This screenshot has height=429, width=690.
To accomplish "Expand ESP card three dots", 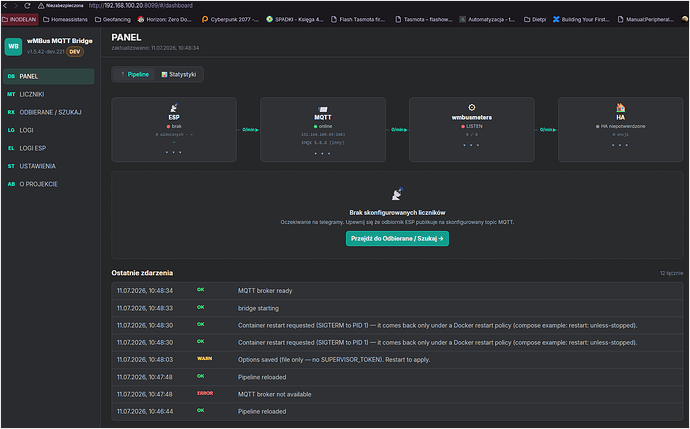I will tap(173, 152).
